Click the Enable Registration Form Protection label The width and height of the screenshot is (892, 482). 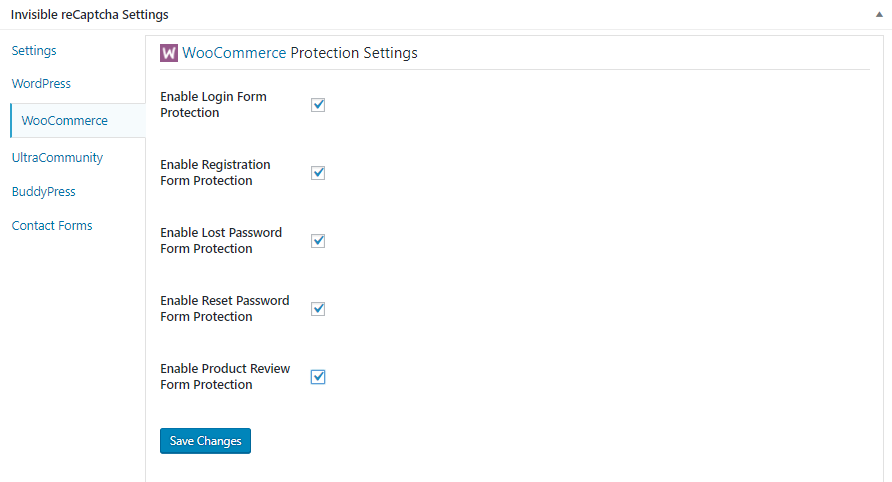coord(215,173)
